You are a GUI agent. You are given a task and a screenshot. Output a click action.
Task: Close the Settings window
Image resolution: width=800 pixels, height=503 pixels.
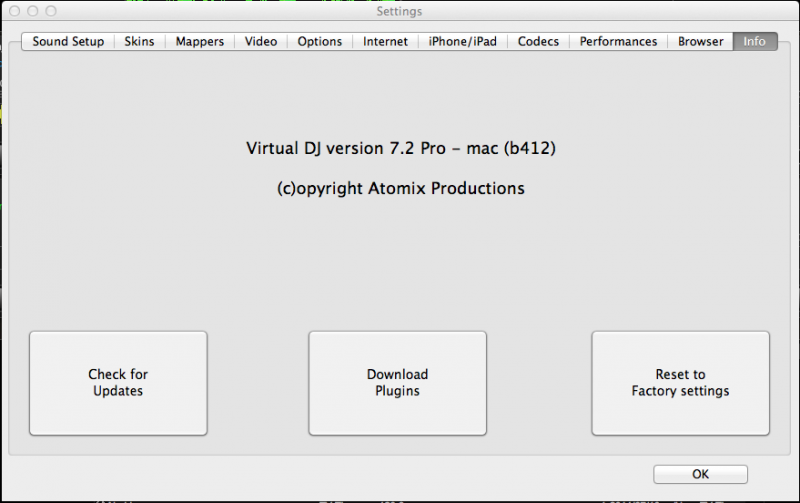pos(15,11)
